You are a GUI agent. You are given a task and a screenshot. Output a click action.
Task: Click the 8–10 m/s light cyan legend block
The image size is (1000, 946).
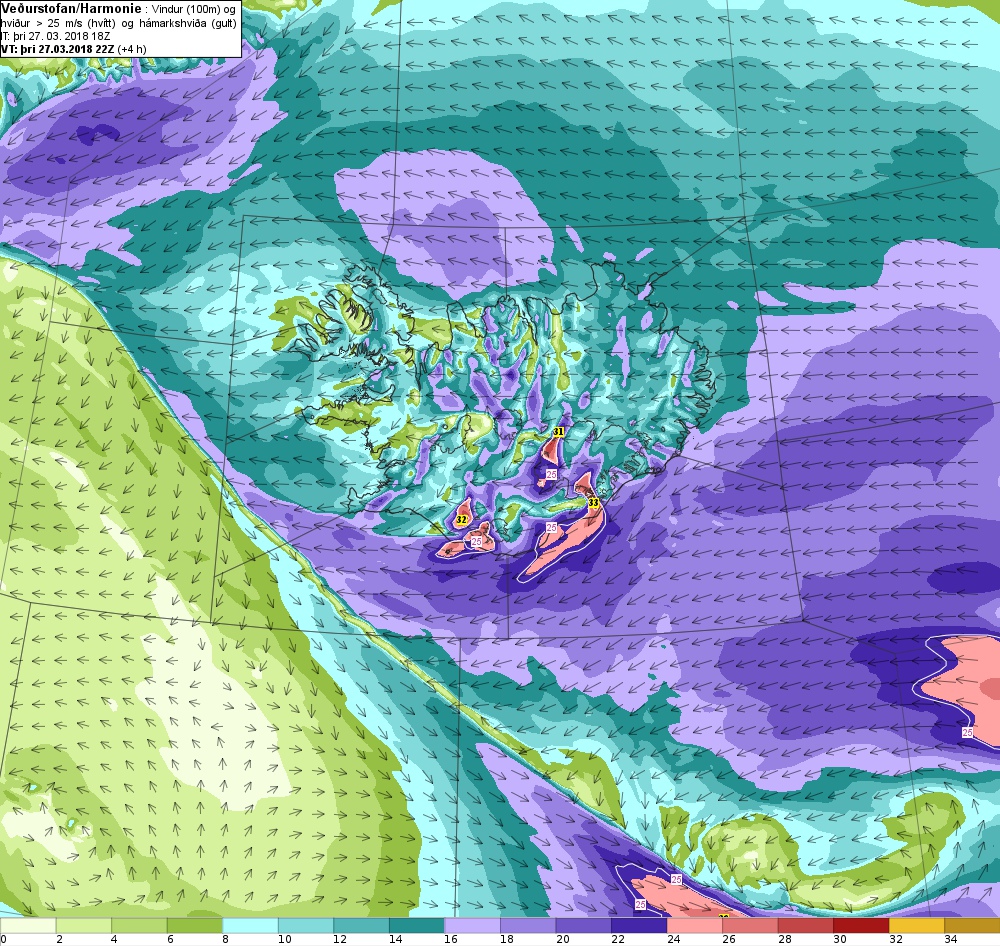(x=250, y=925)
